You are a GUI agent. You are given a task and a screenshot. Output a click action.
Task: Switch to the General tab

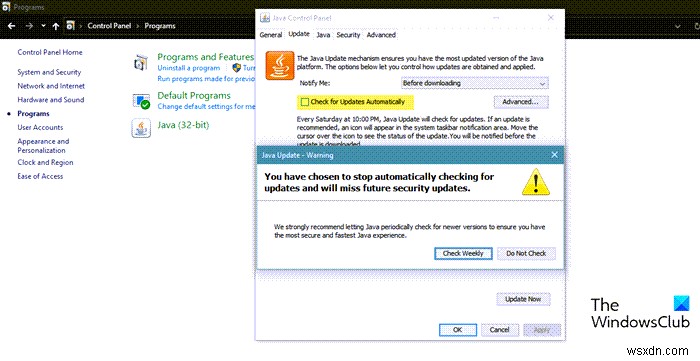271,35
